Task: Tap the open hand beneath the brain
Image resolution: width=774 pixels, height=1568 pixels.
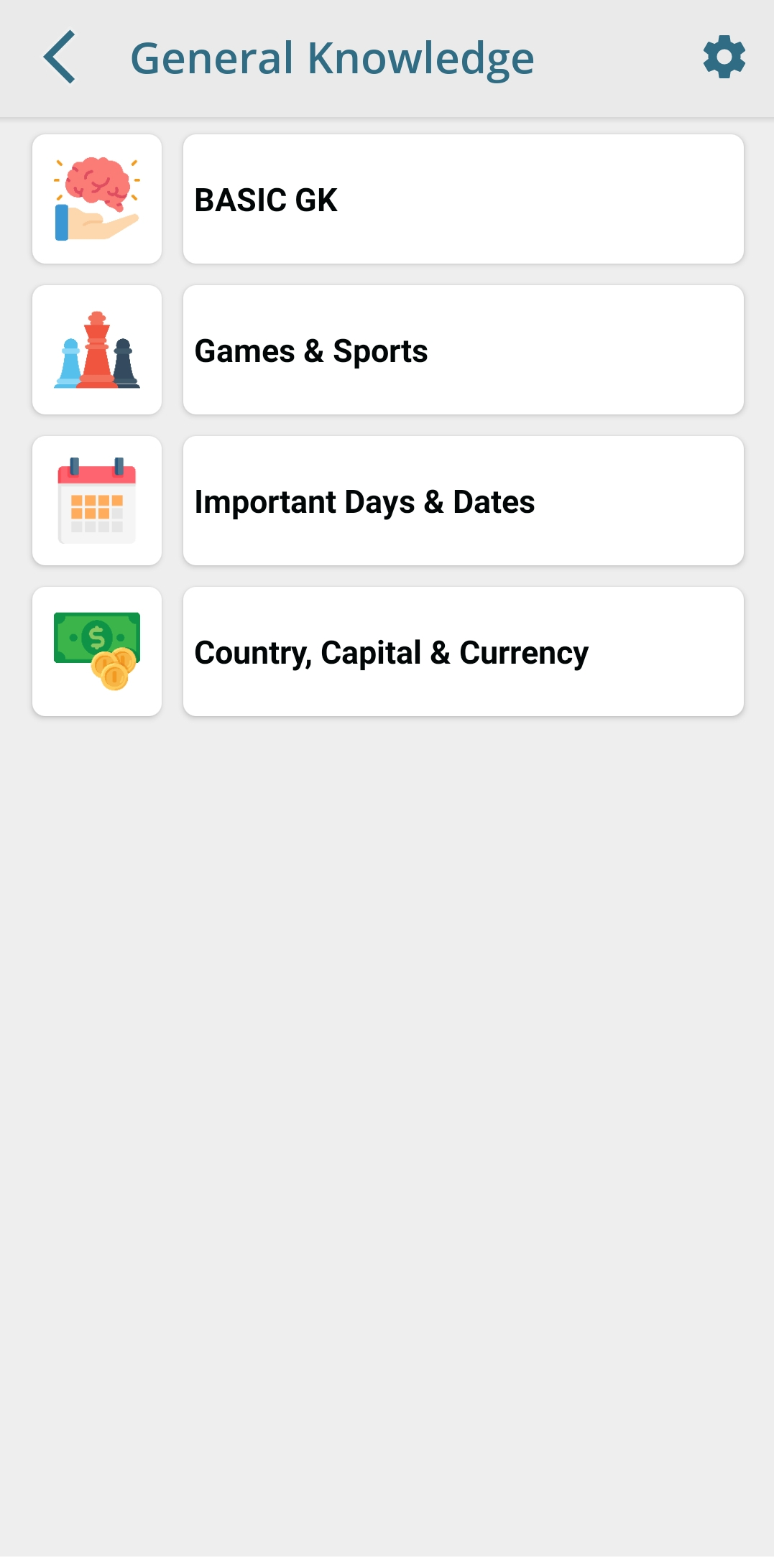Action: coord(101,225)
